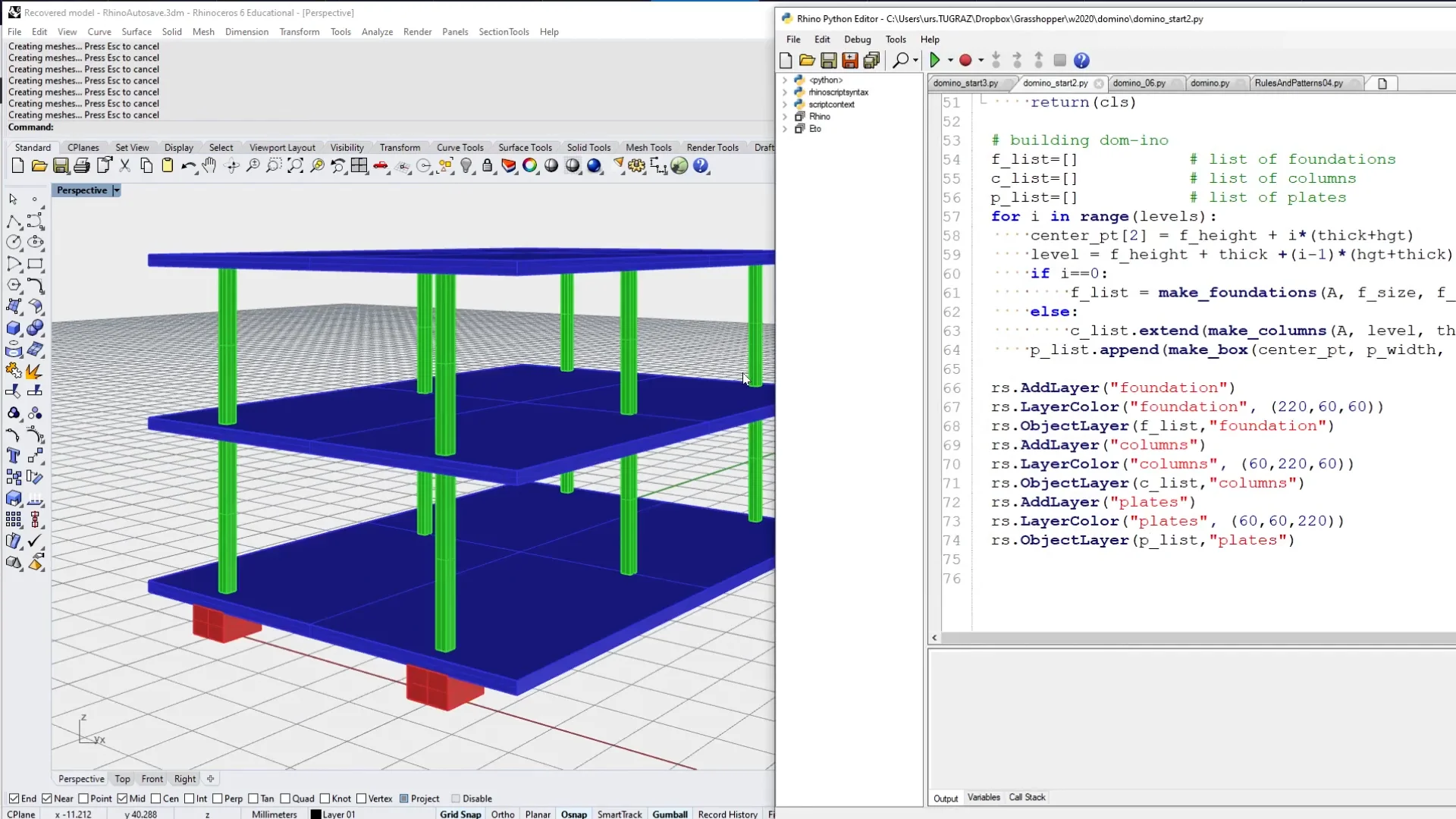Screen dimensions: 1456x819
Task: Click the Print icon in Rhino toolbar
Action: click(82, 166)
